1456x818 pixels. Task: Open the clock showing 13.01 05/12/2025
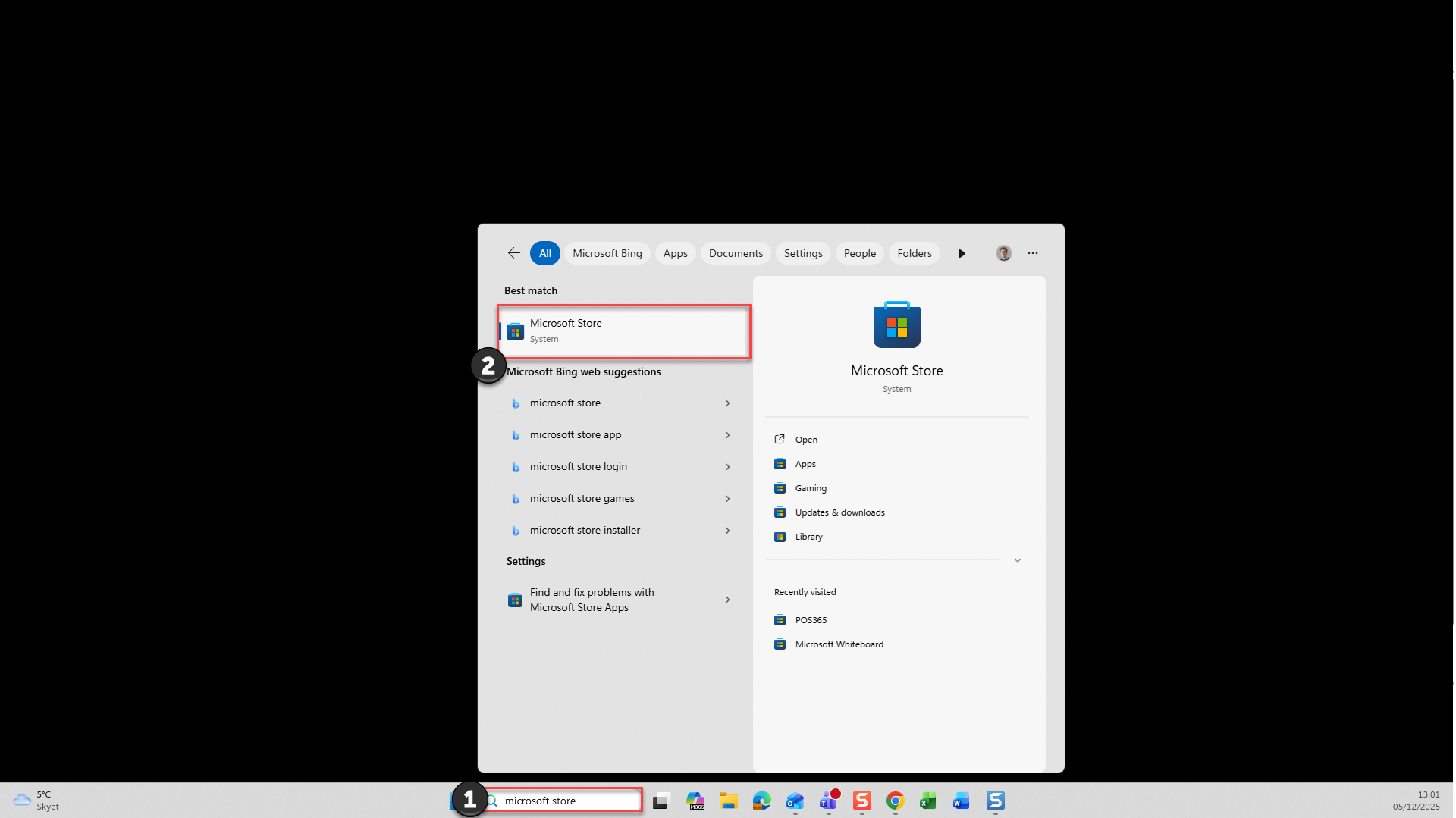1416,801
